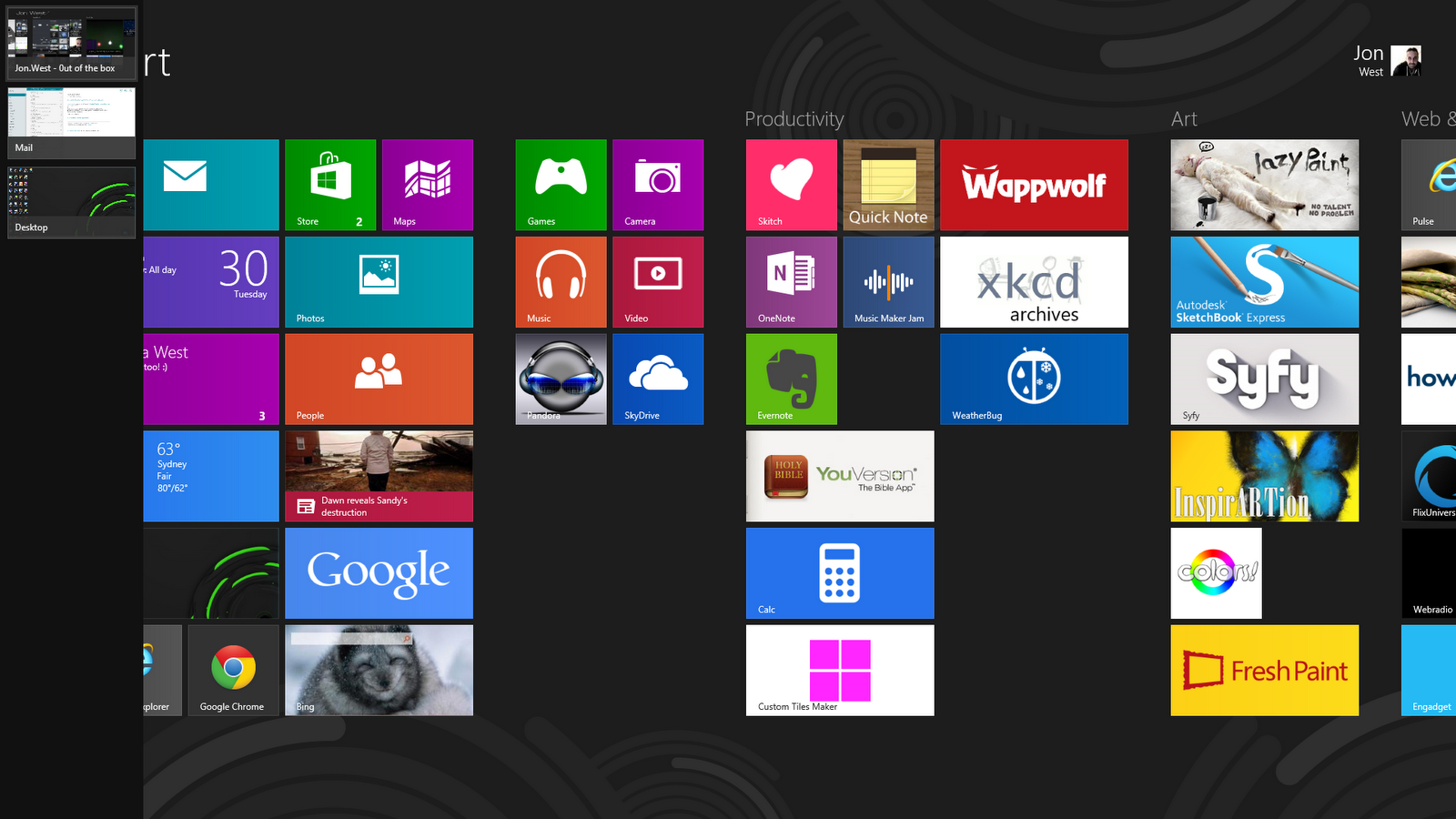The height and width of the screenshot is (819, 1456).
Task: Click the Productivity group heading
Action: [794, 119]
